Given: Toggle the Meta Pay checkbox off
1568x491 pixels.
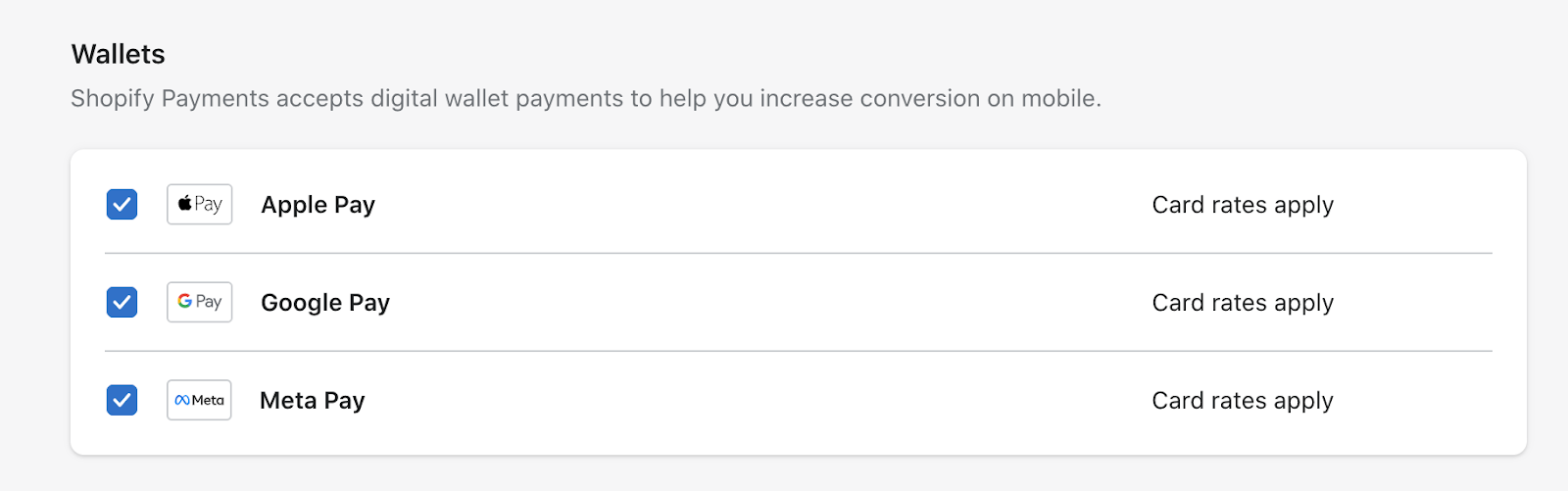Looking at the screenshot, I should [x=122, y=401].
